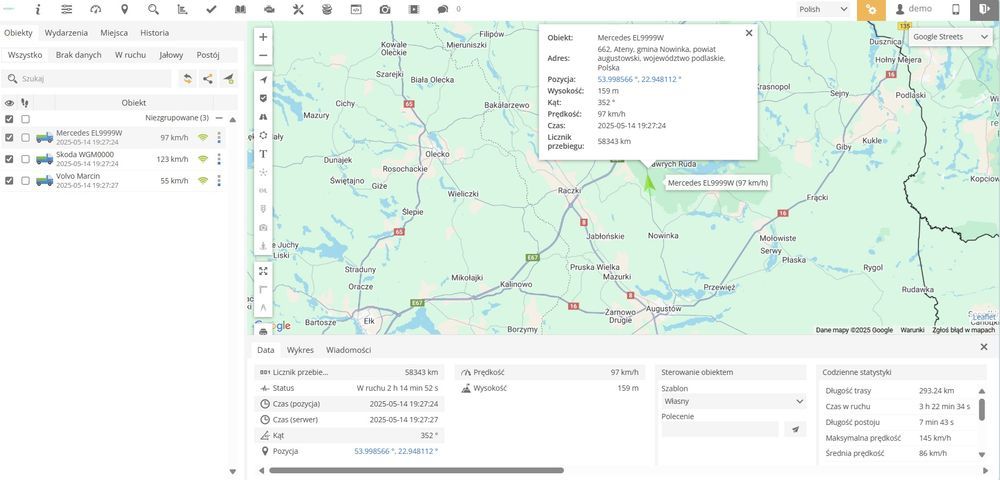Viewport: 1000px width, 480px height.
Task: Open the chat speech bubbles icon
Action: coord(443,10)
